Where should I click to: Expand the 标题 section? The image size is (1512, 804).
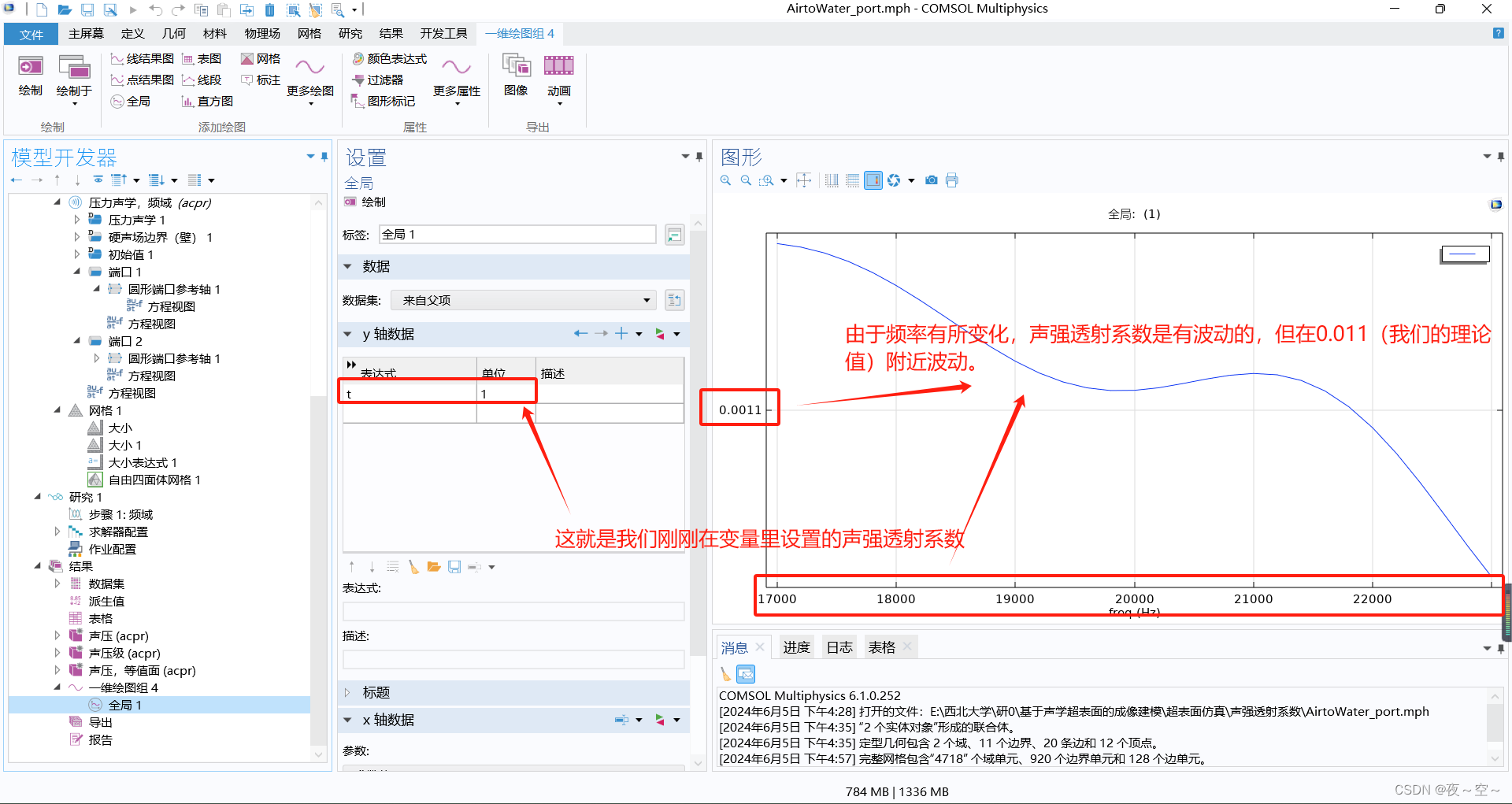pyautogui.click(x=347, y=692)
